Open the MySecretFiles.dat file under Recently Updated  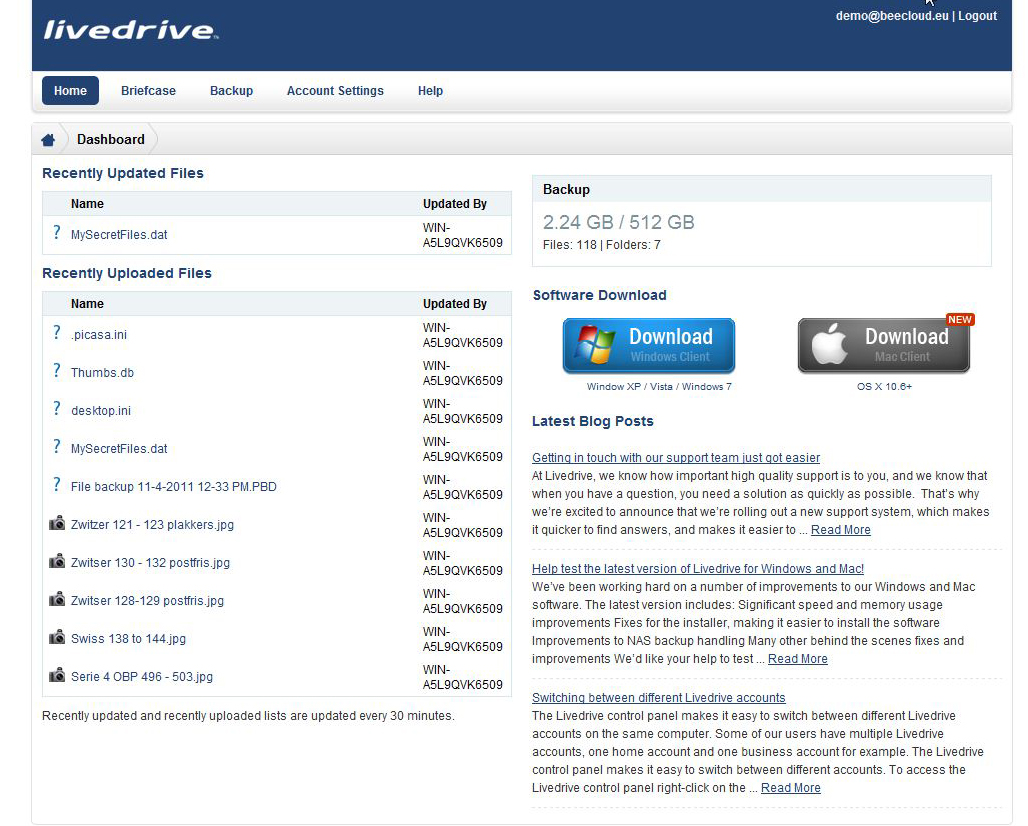click(x=119, y=235)
